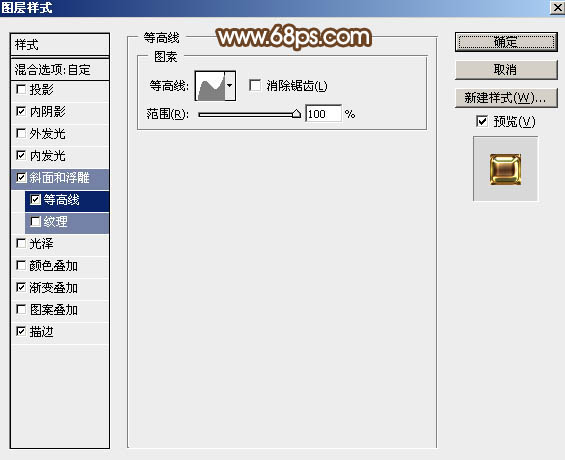Open the 内发光 inner glow settings row
The width and height of the screenshot is (565, 460).
60,157
